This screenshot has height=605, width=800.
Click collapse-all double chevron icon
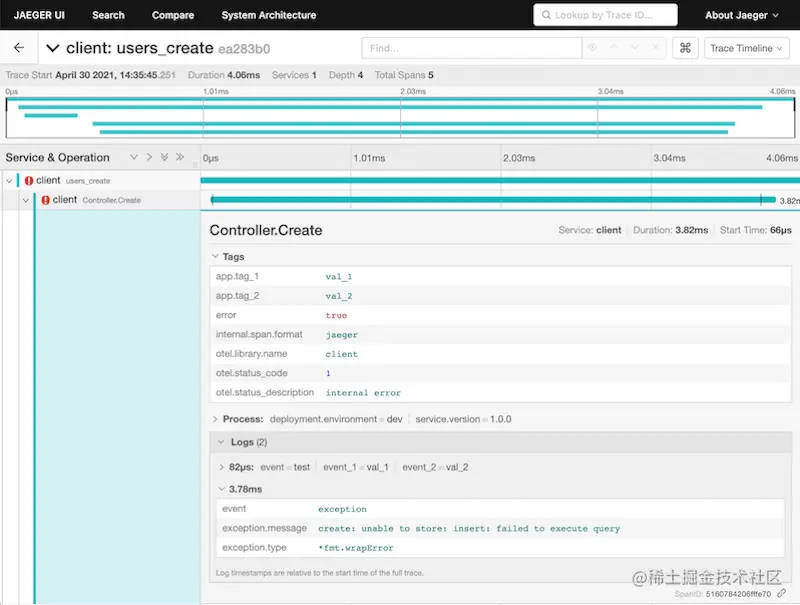pos(180,157)
